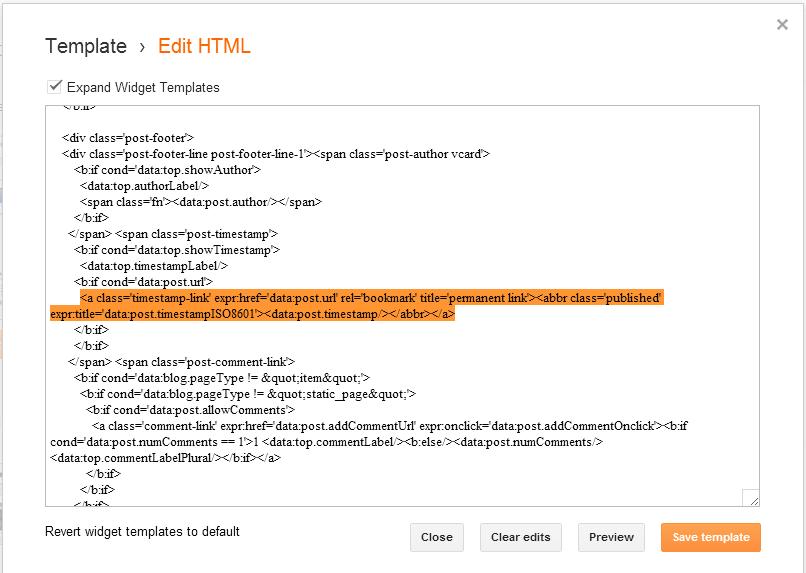
Task: Click the data:top.showAuthor condition line
Action: [x=167, y=170]
